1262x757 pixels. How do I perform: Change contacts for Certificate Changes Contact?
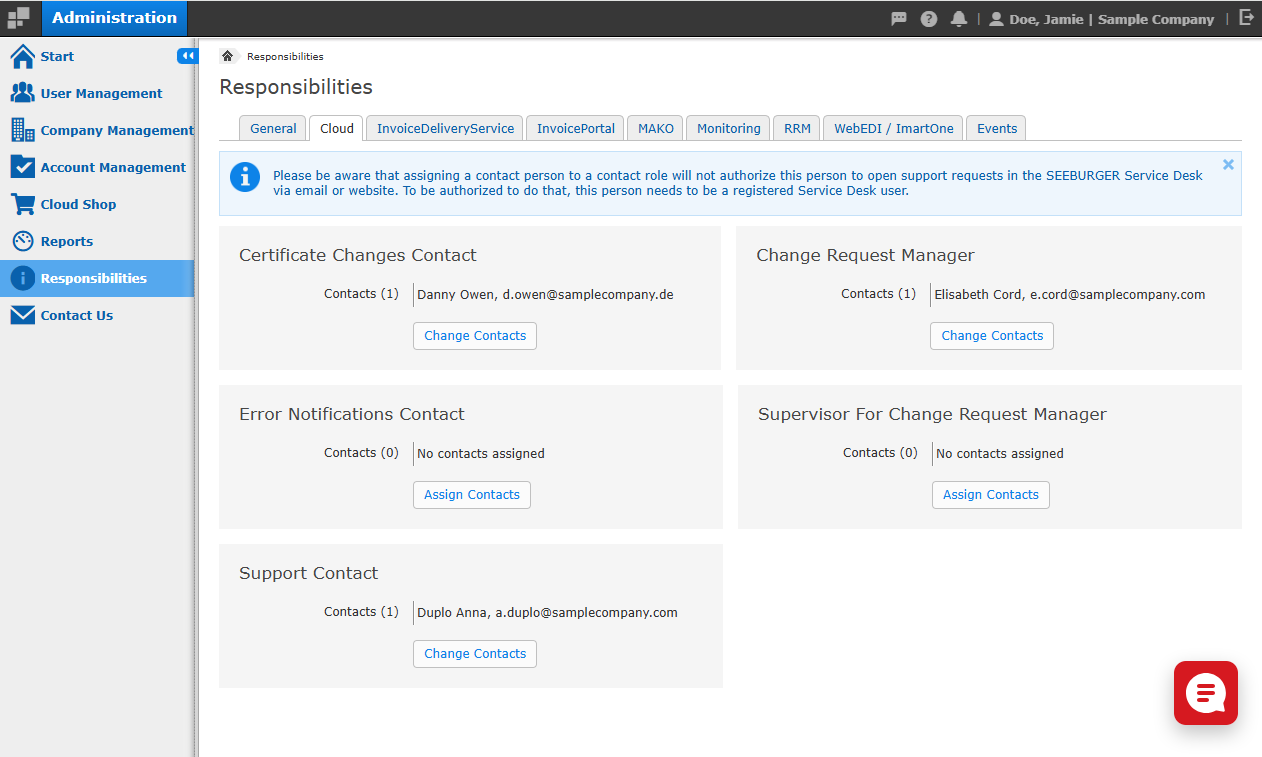475,336
